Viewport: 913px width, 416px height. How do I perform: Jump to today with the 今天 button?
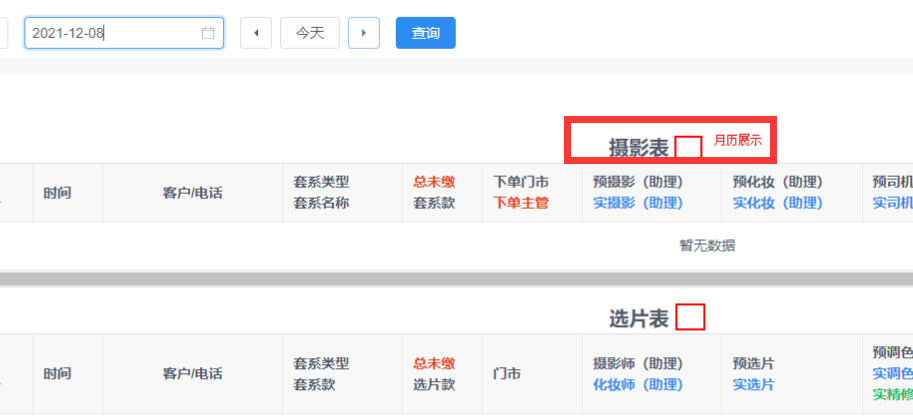coord(310,33)
